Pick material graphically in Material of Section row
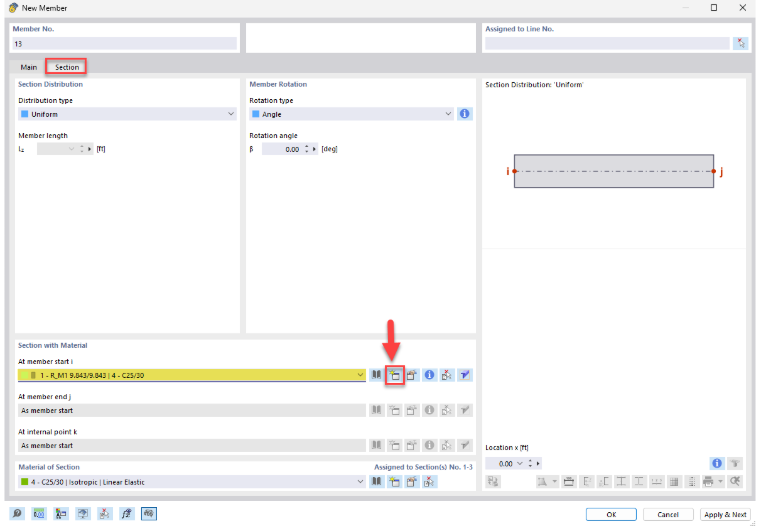760x526 pixels. pos(429,481)
